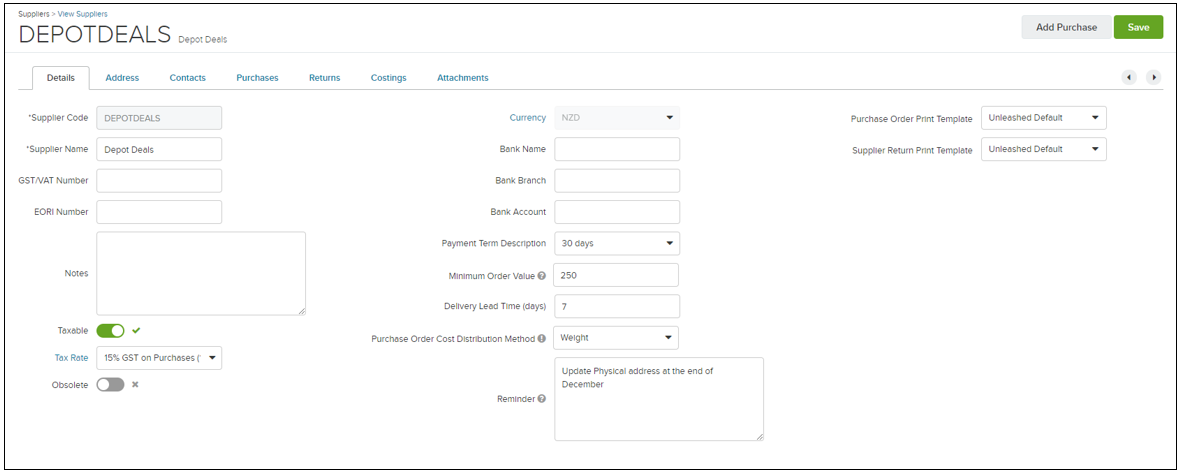Click the GST/VAT Number field
1179x471 pixels.
pyautogui.click(x=159, y=181)
